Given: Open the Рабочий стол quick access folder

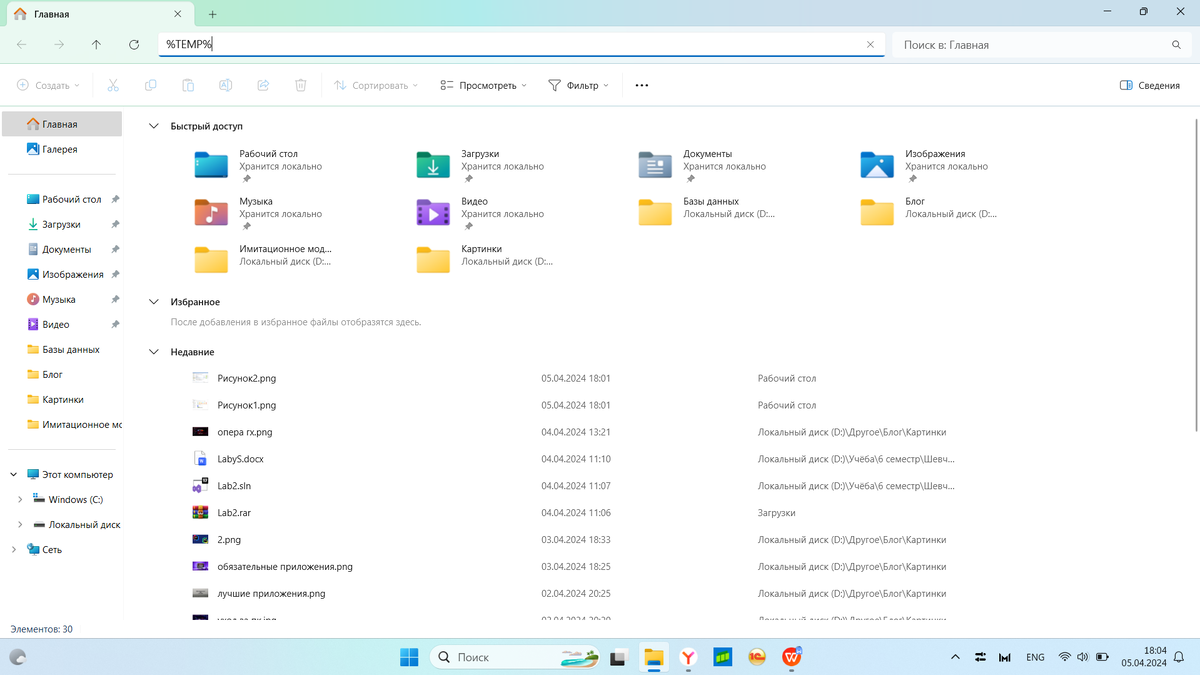Looking at the screenshot, I should 260,165.
